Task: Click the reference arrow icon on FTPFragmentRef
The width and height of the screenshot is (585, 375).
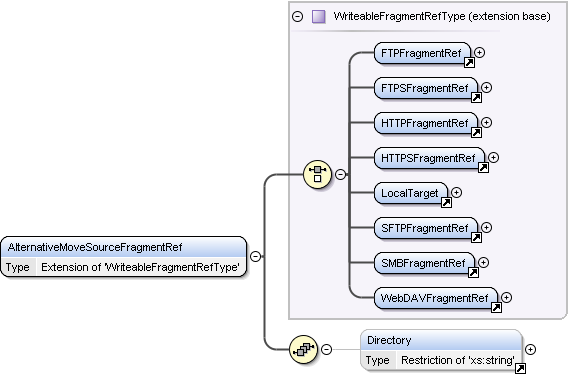Action: (469, 62)
